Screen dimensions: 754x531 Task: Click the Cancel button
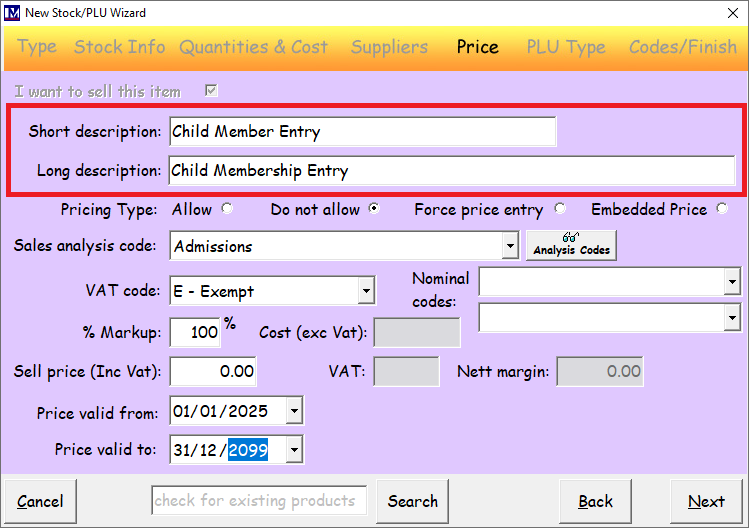point(40,501)
